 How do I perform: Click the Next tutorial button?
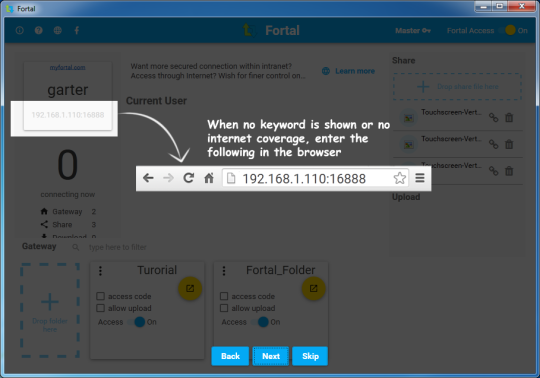point(271,356)
